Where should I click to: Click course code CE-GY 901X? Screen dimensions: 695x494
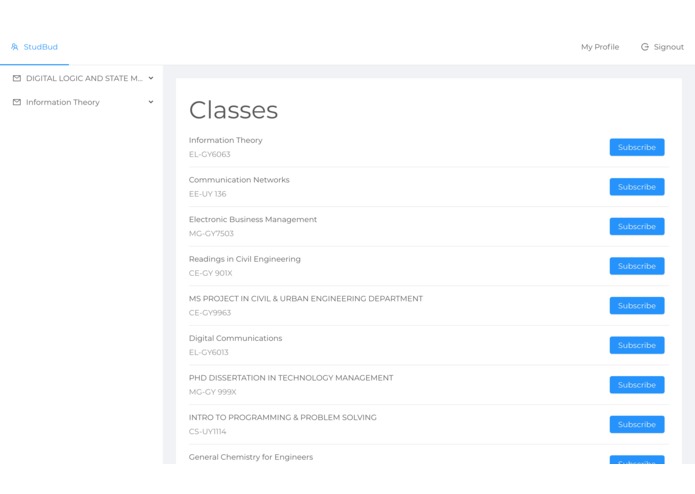tap(211, 273)
